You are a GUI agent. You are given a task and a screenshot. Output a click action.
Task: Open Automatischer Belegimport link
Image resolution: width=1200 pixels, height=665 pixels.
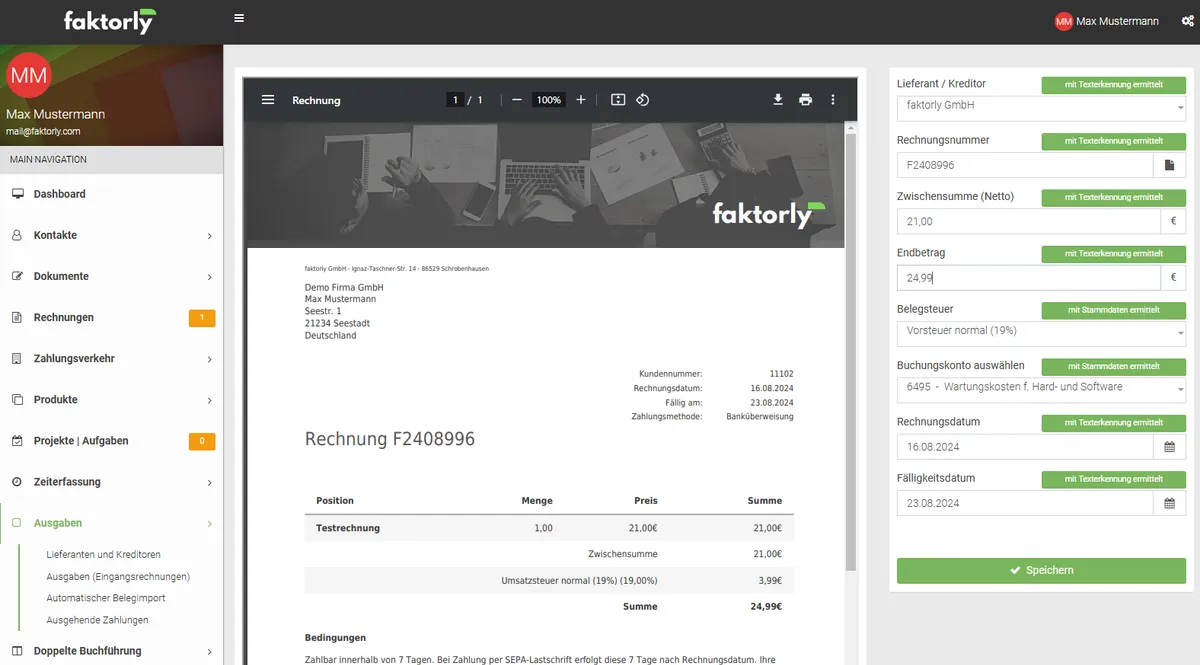tap(106, 598)
